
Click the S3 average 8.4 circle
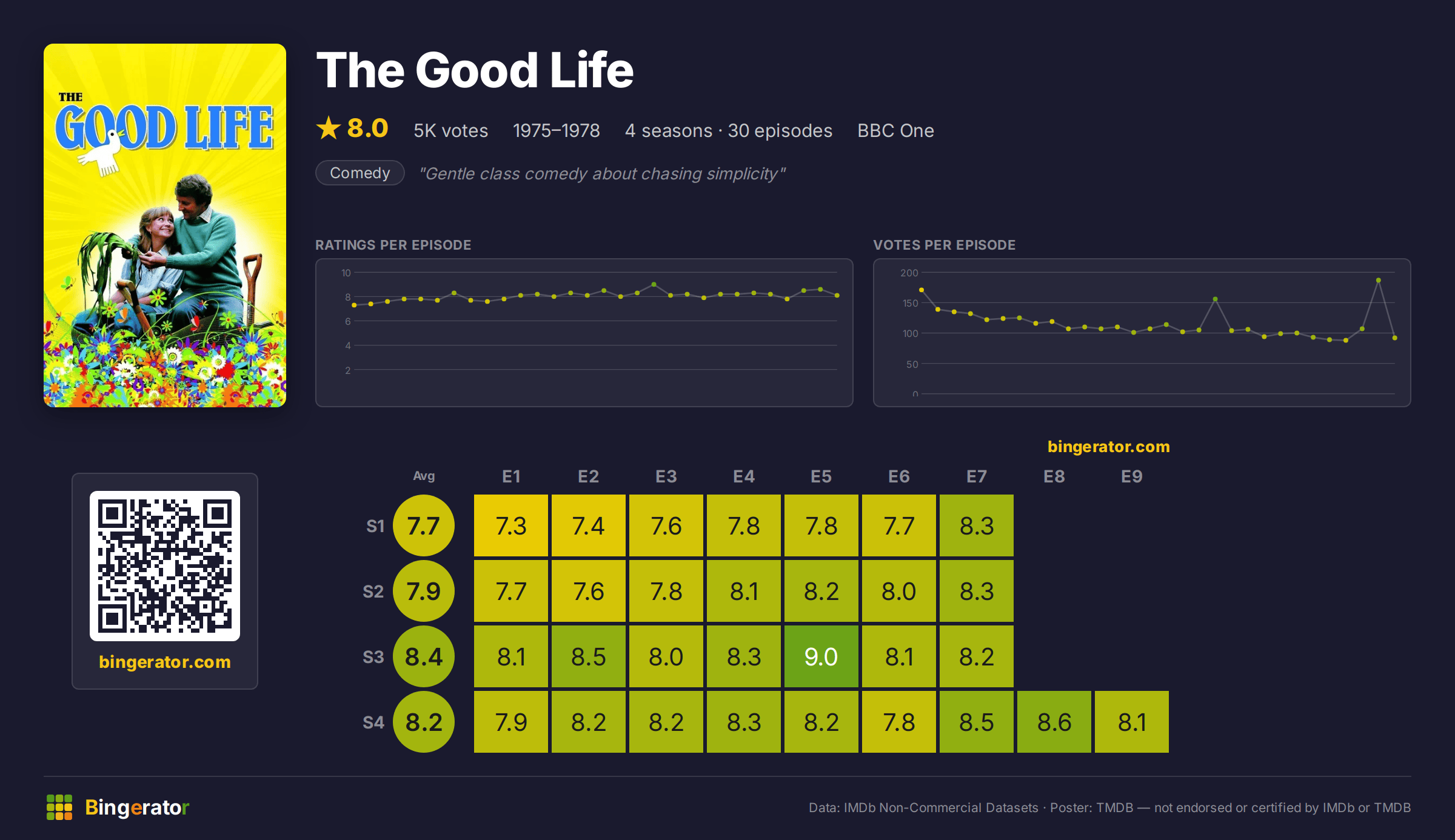tap(424, 656)
